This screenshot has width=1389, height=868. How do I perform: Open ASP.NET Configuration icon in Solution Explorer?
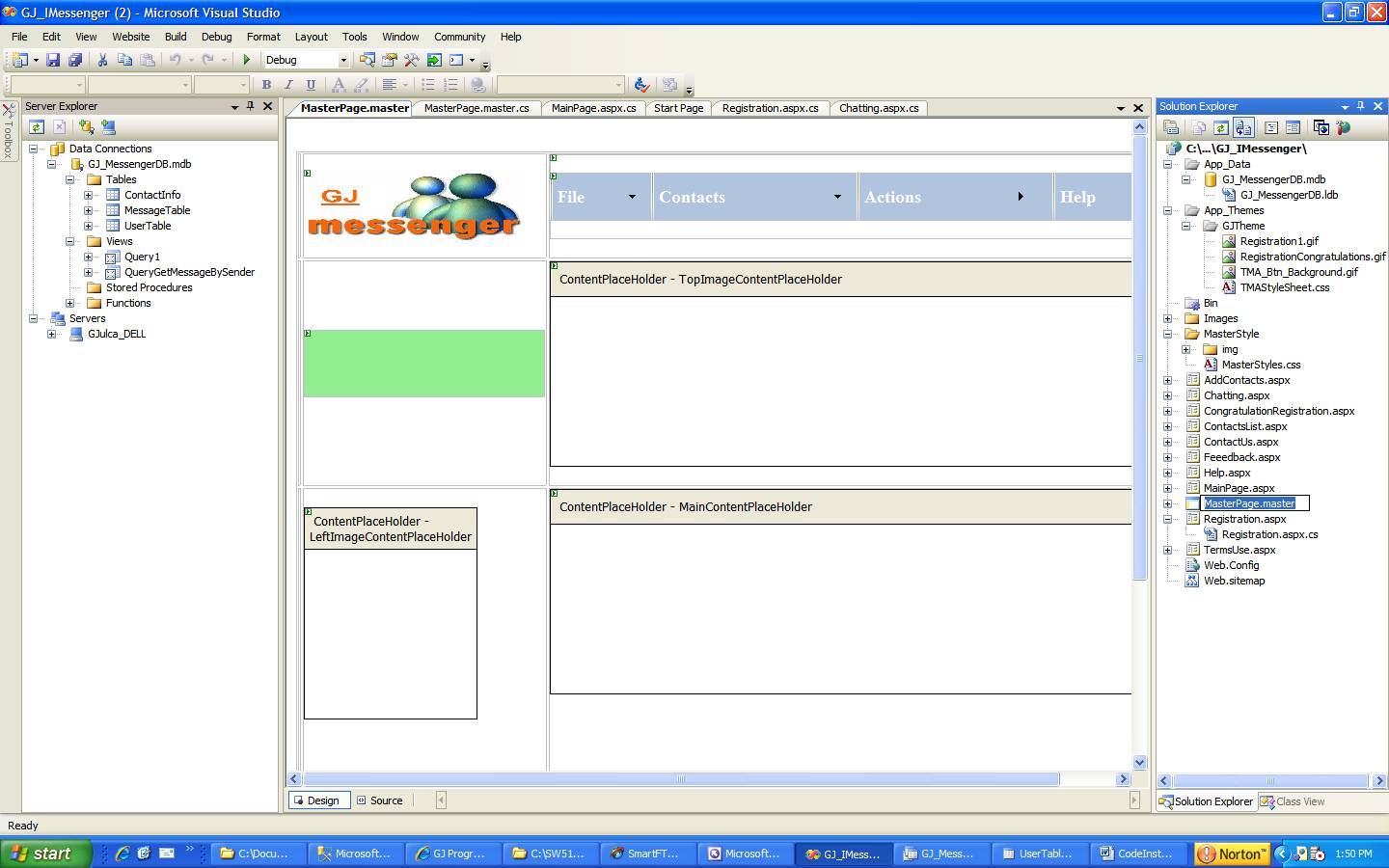click(1344, 127)
